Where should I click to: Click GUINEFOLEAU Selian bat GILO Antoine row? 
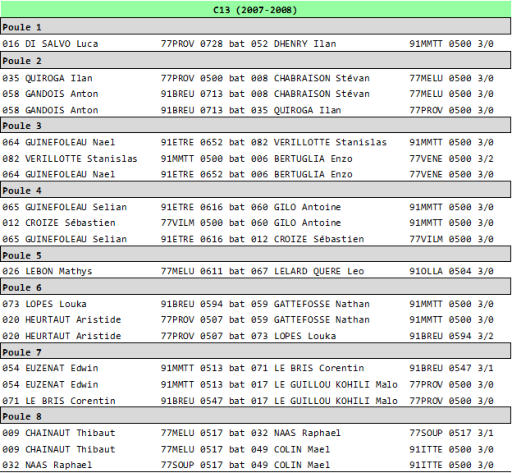(256, 207)
